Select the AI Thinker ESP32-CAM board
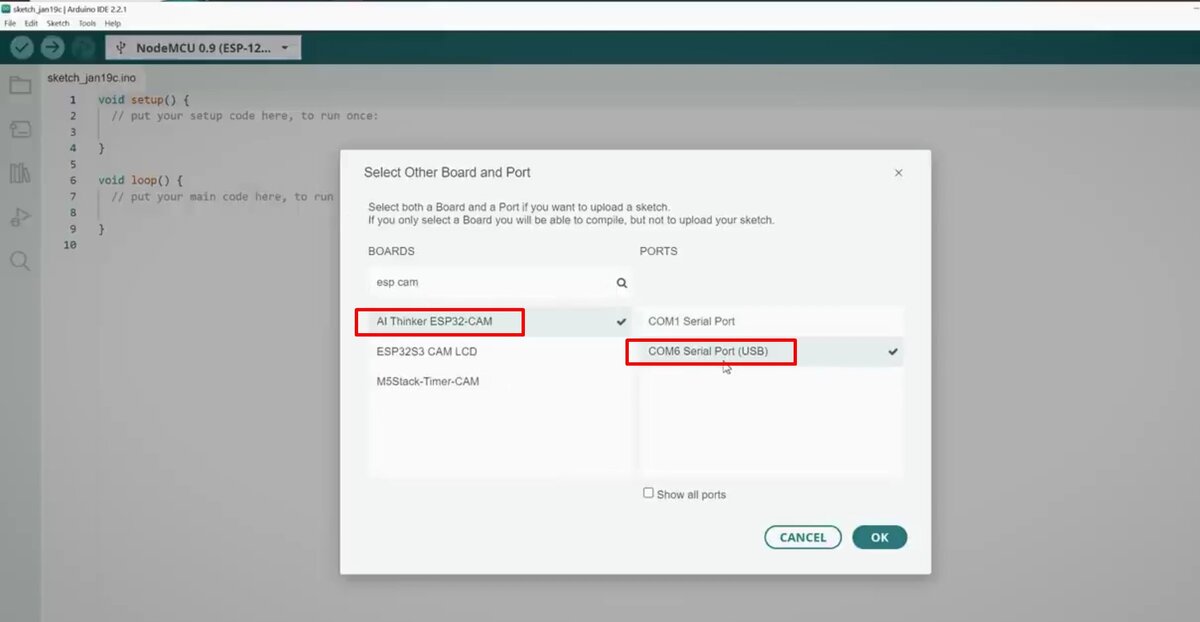This screenshot has height=622, width=1200. [x=500, y=322]
